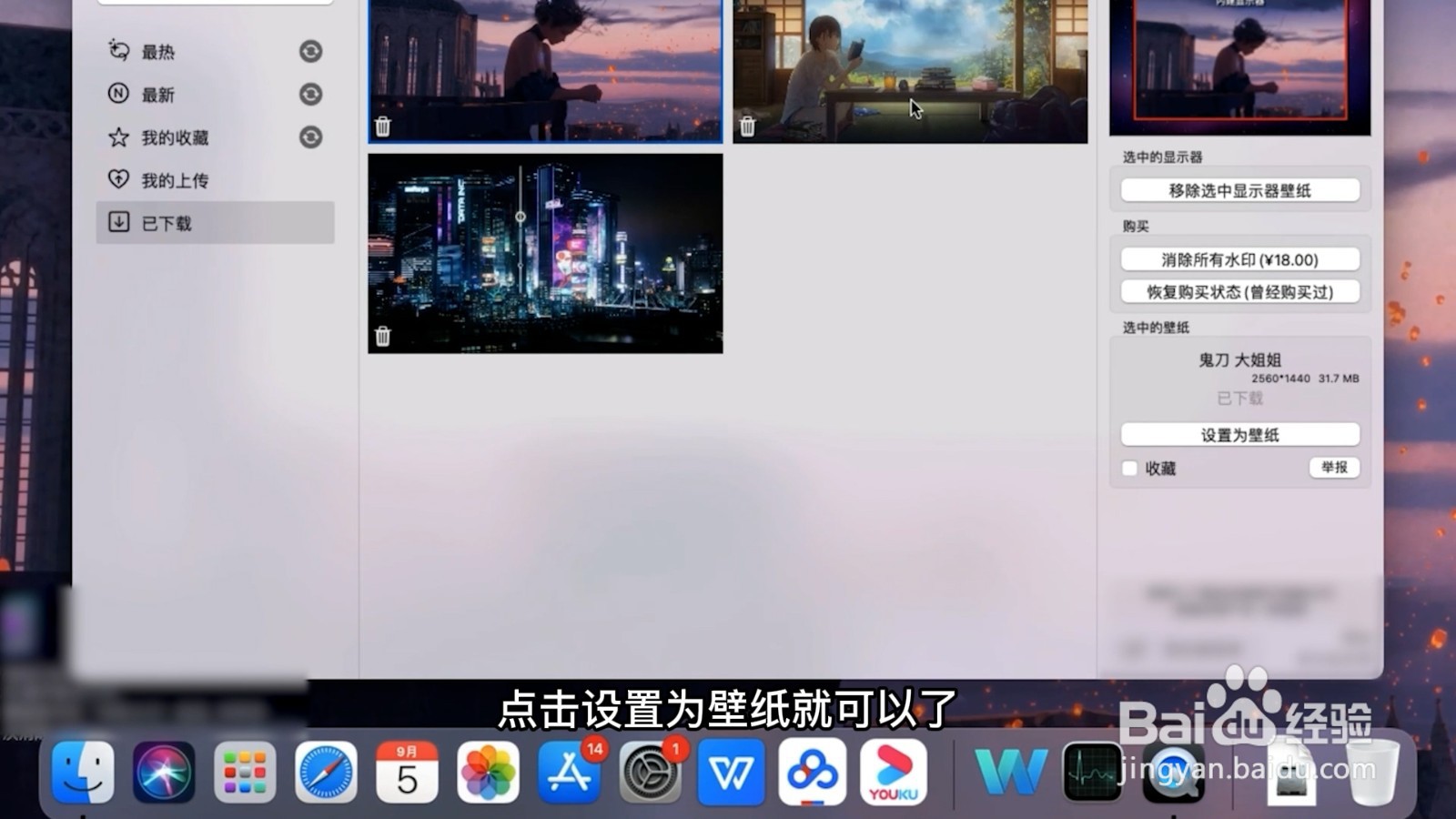Click the wallpaper title 鬼刀 大姐姐
The height and width of the screenshot is (819, 1456).
point(1239,359)
